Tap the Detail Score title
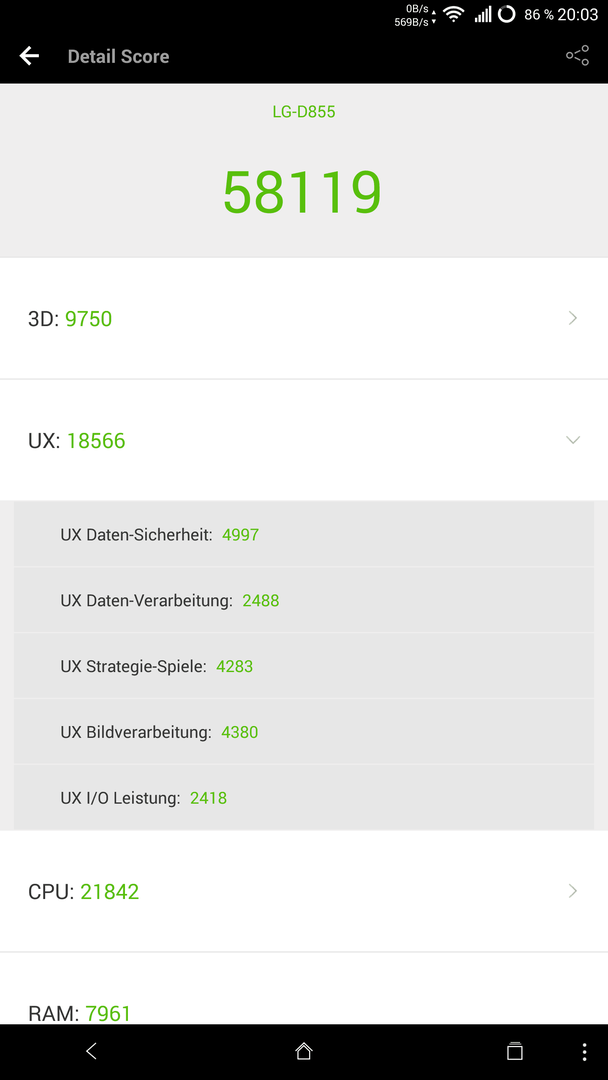This screenshot has width=608, height=1080. pos(118,56)
